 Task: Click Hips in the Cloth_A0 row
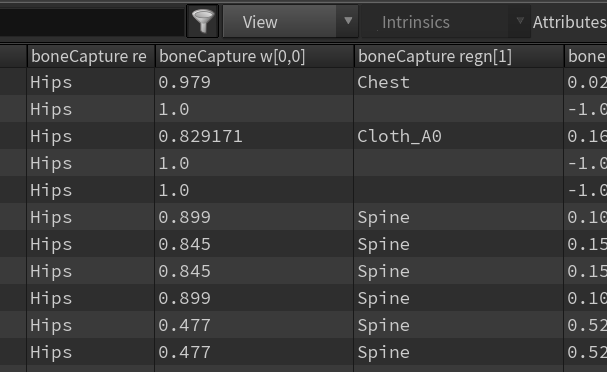tap(51, 136)
